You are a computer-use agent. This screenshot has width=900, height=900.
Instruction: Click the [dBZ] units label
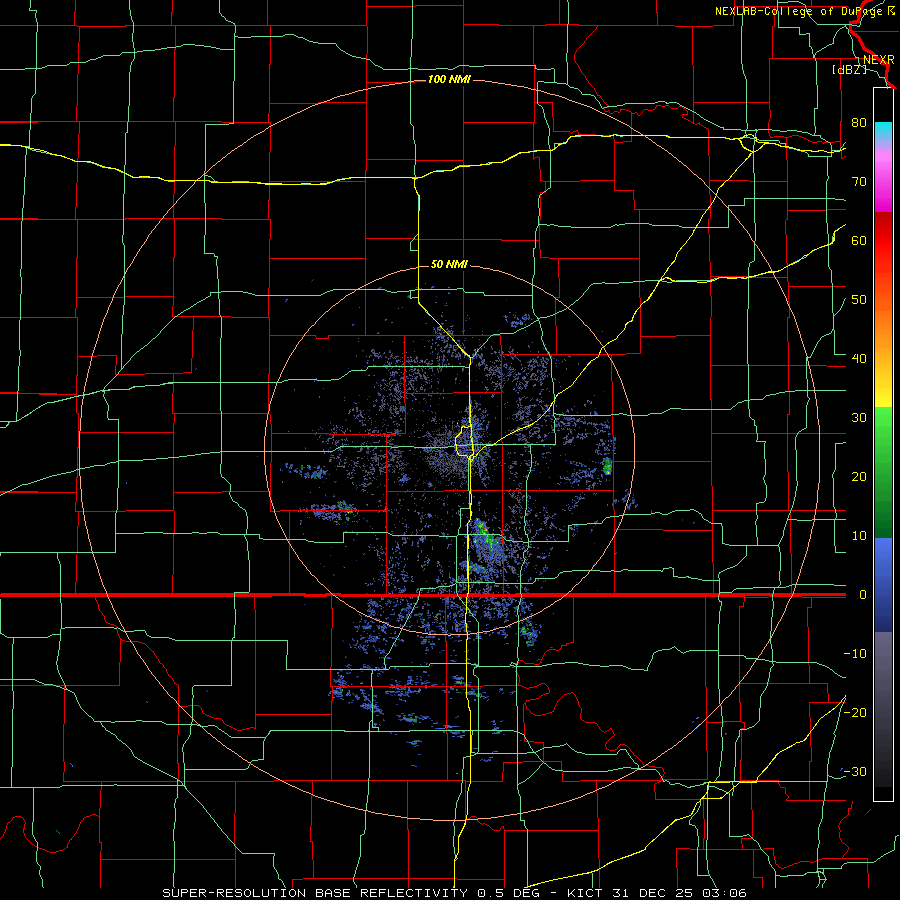tap(849, 69)
